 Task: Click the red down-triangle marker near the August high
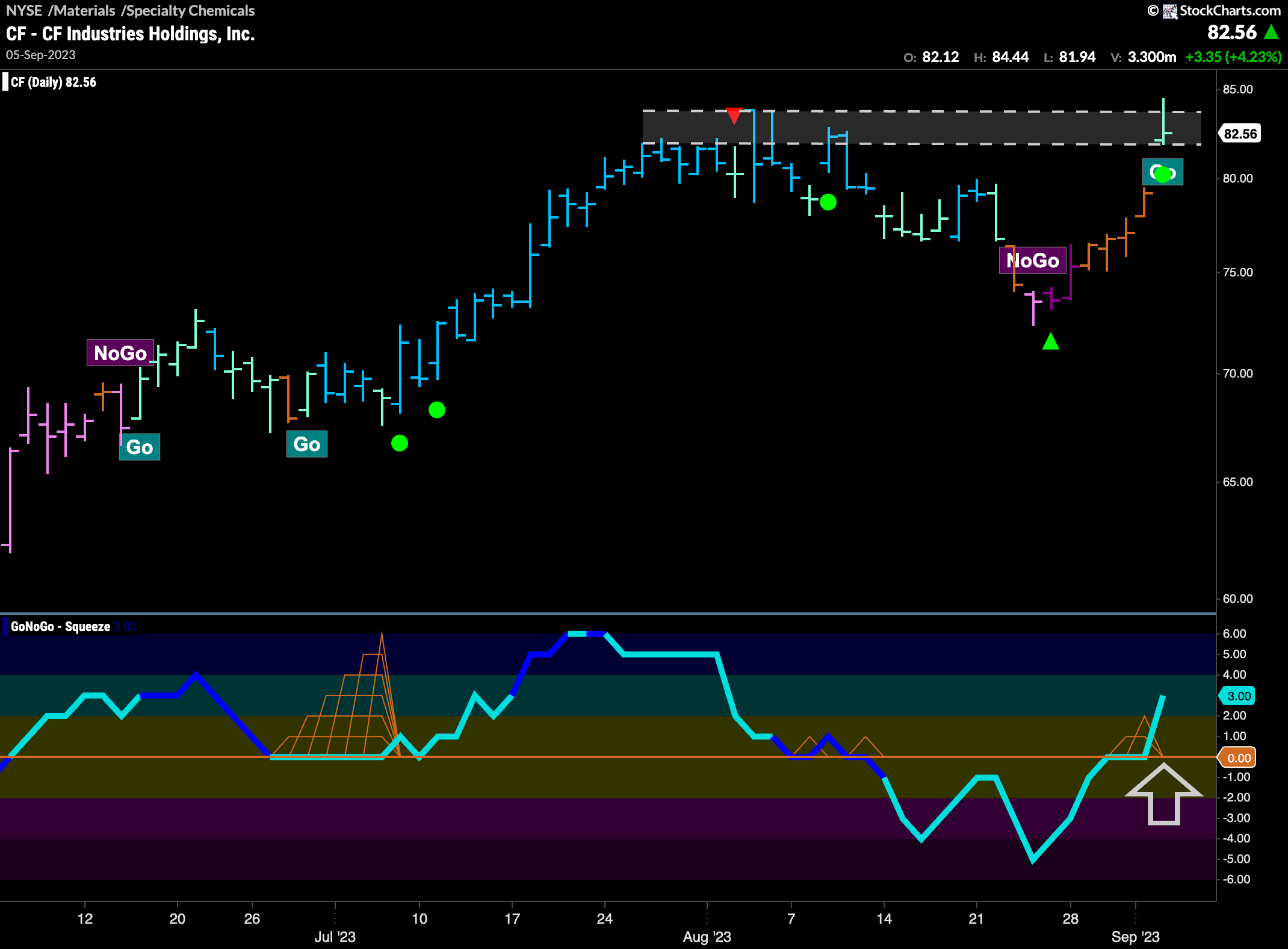click(x=734, y=116)
